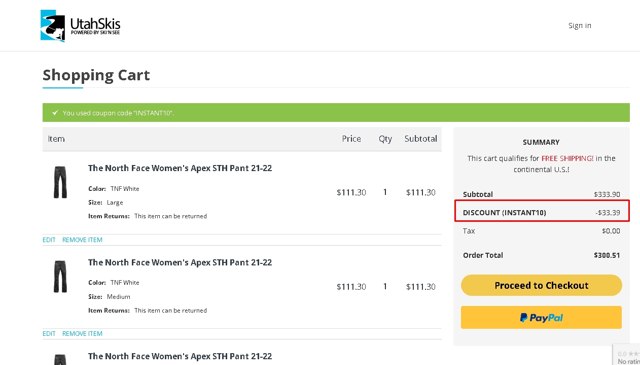The image size is (640, 365).
Task: Click the Tax value $0.00
Action: [611, 231]
